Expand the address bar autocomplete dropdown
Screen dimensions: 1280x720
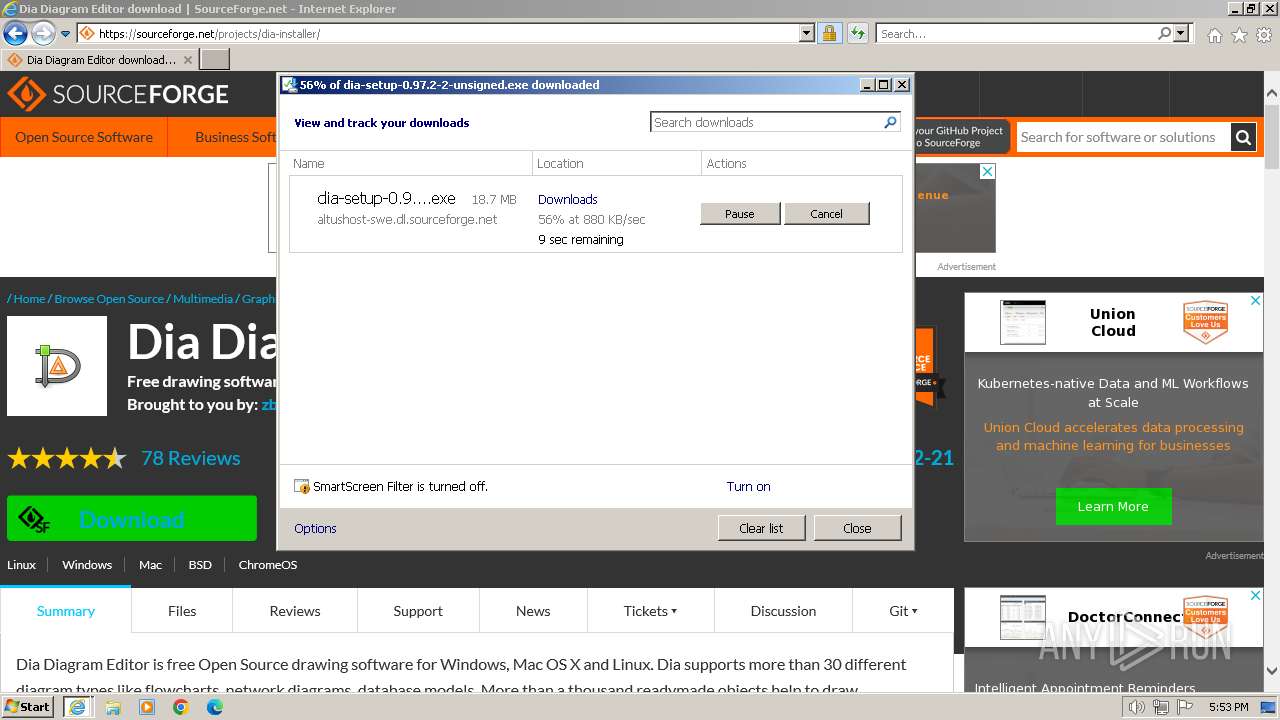pos(807,33)
